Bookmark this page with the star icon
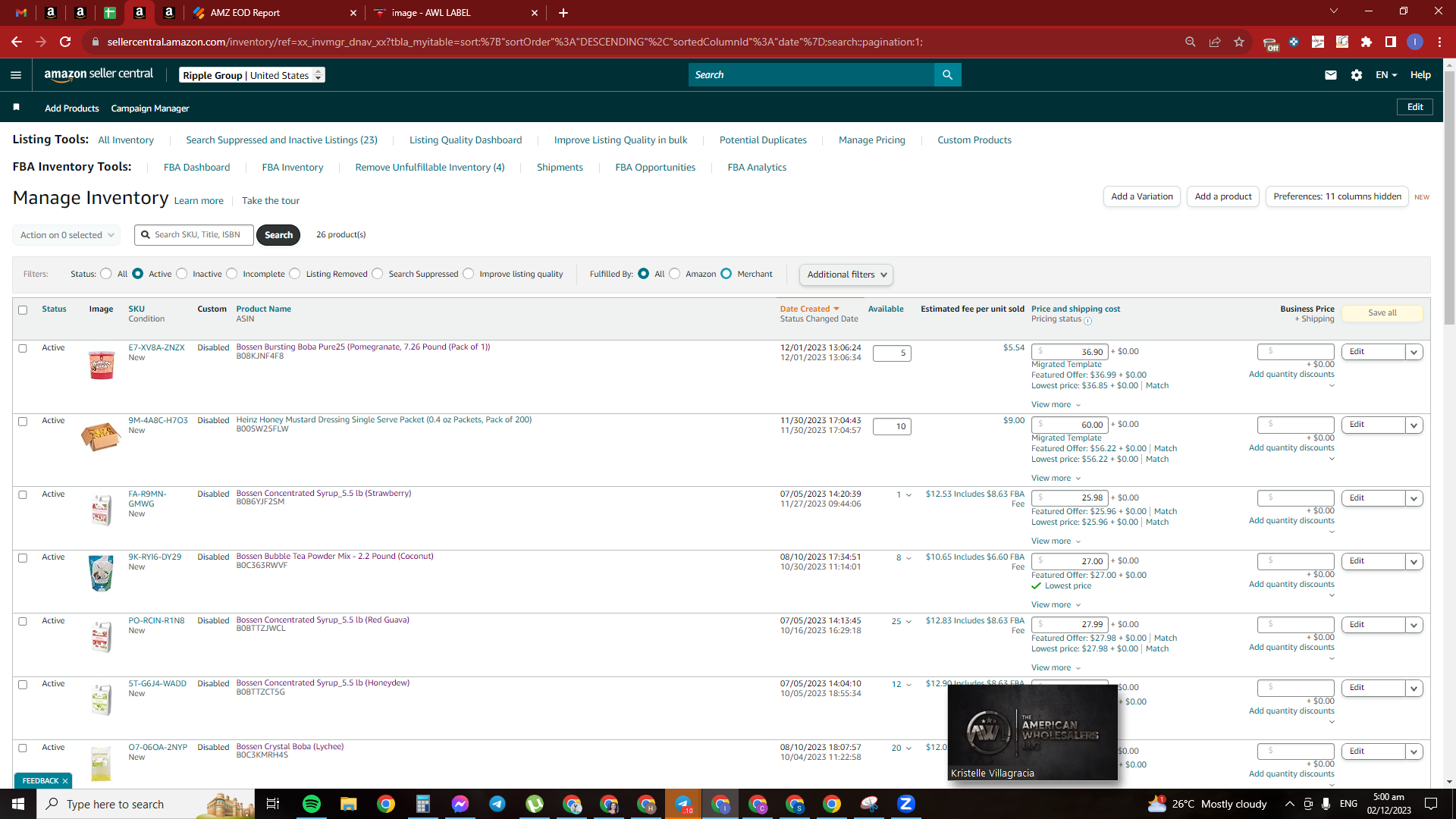Image resolution: width=1456 pixels, height=819 pixels. (x=1239, y=42)
